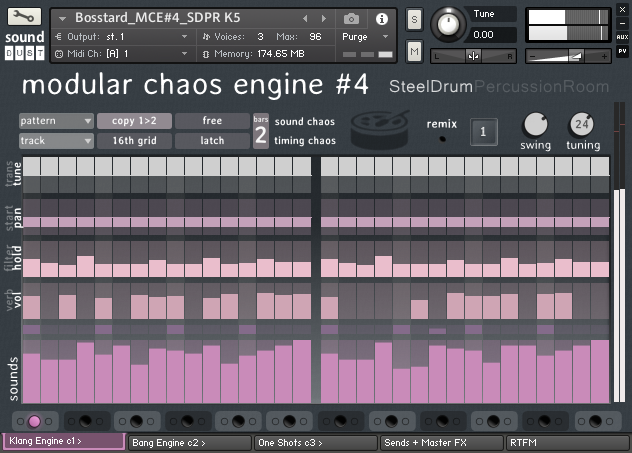Select the filter/hold row label
632x453 pixels.
(x=13, y=258)
